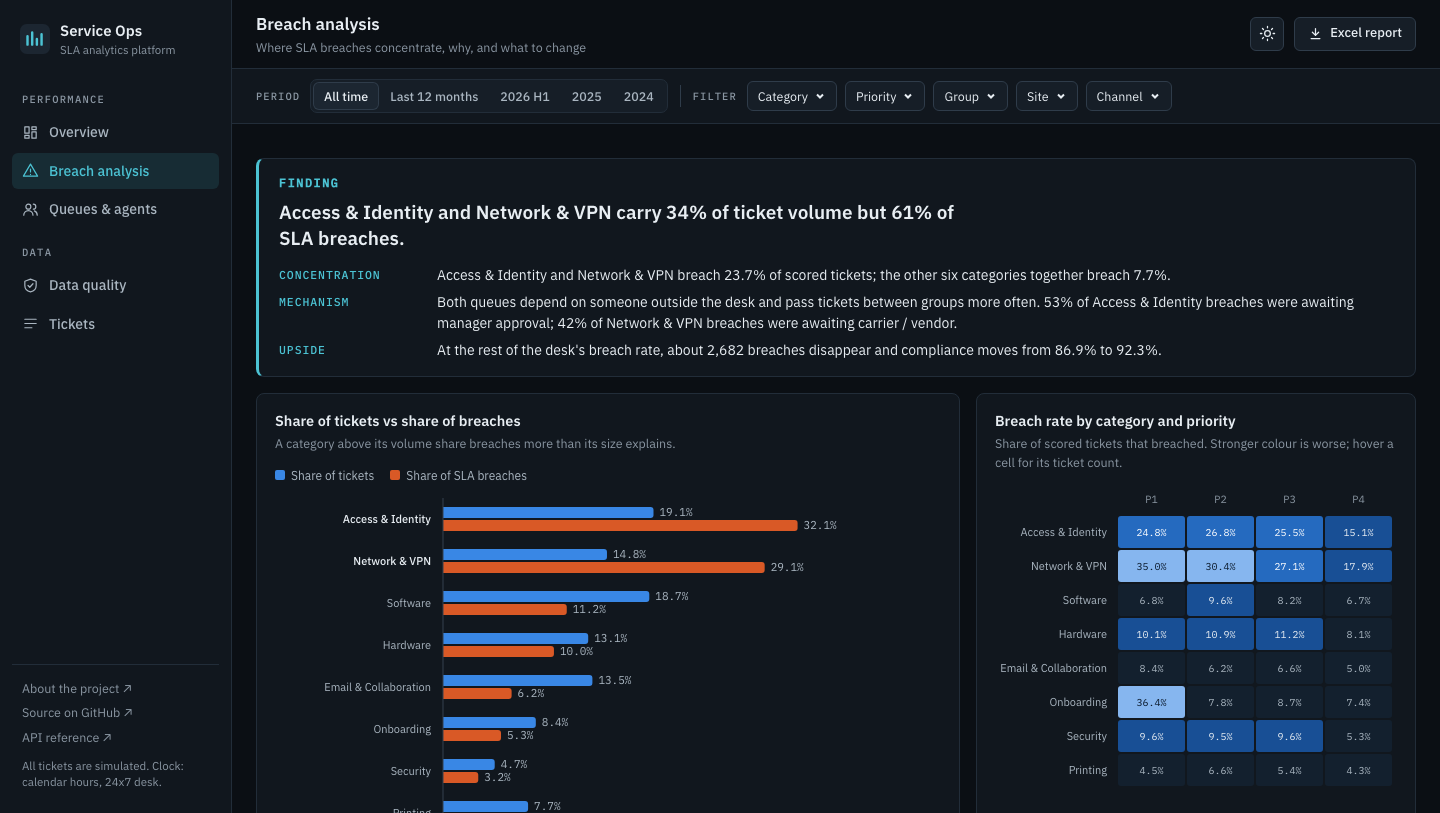This screenshot has height=813, width=1440.
Task: Go to the Overview page
Action: point(115,132)
